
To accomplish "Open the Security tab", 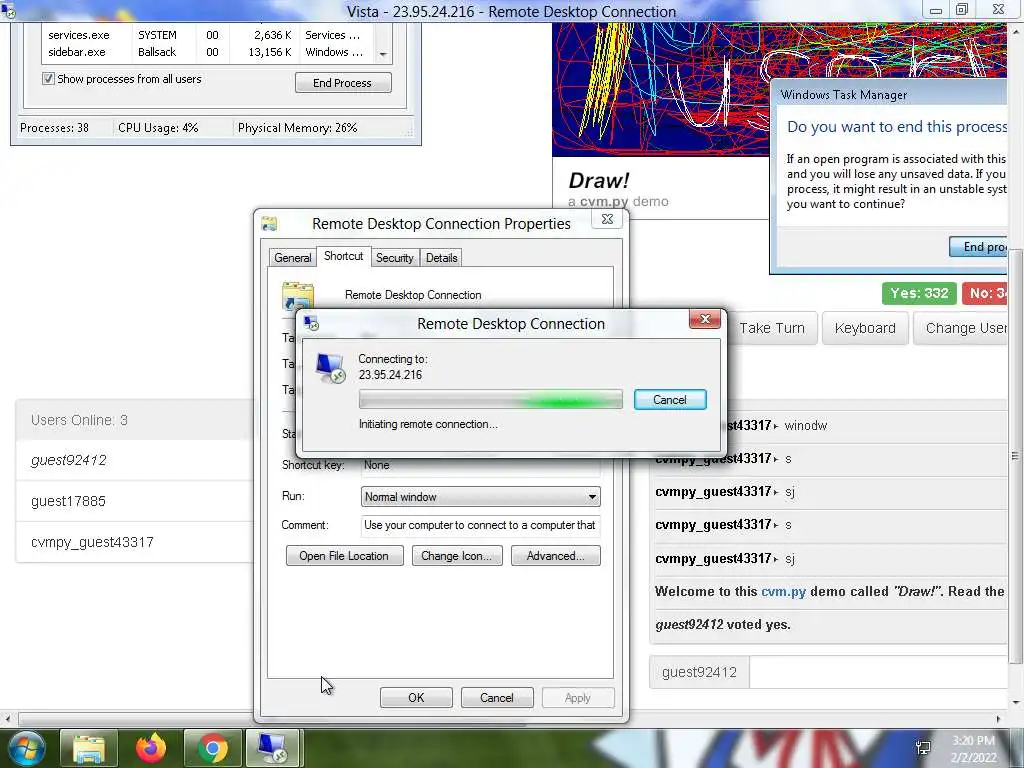I will 394,258.
